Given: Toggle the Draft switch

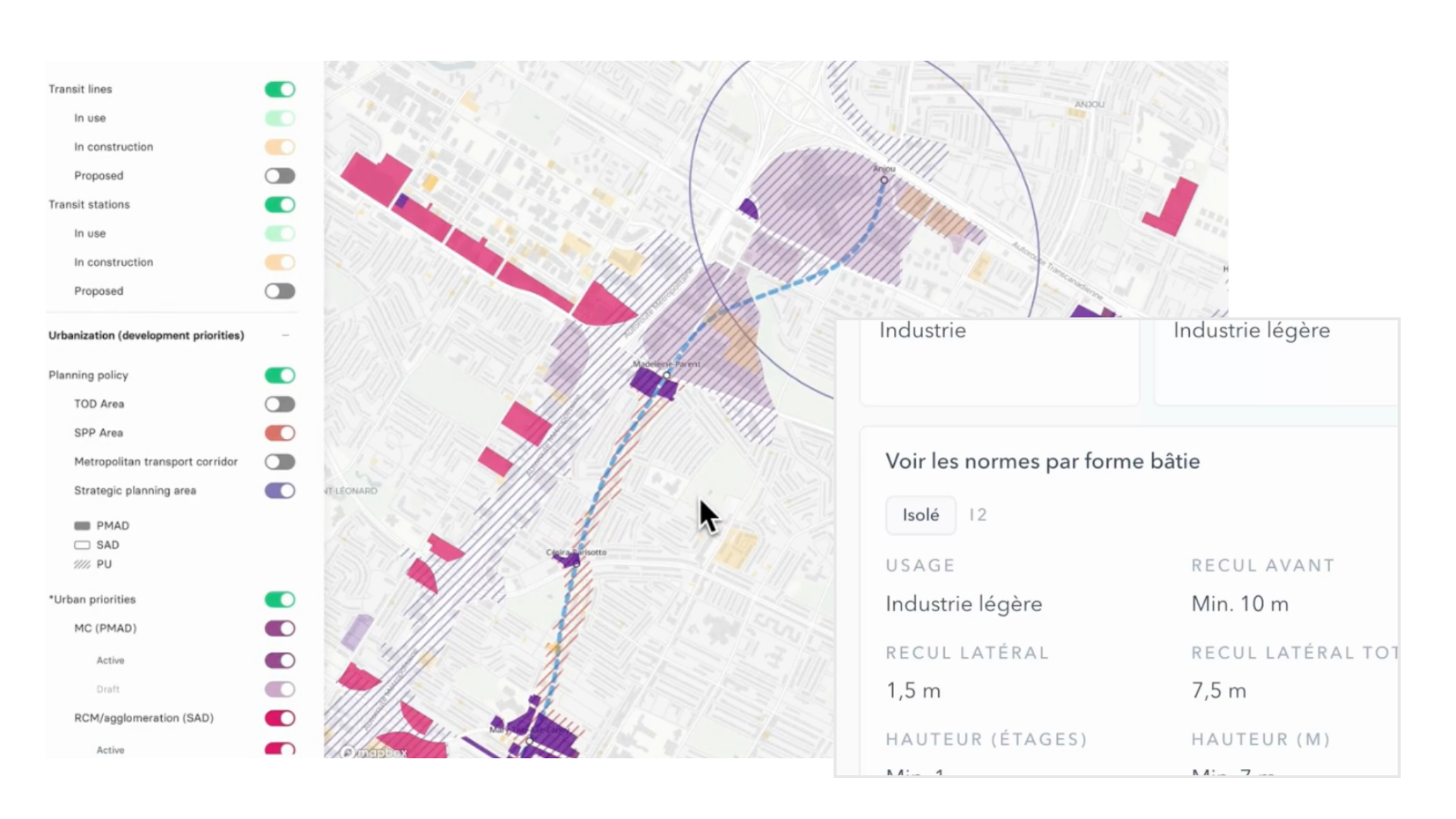Looking at the screenshot, I should pyautogui.click(x=280, y=689).
